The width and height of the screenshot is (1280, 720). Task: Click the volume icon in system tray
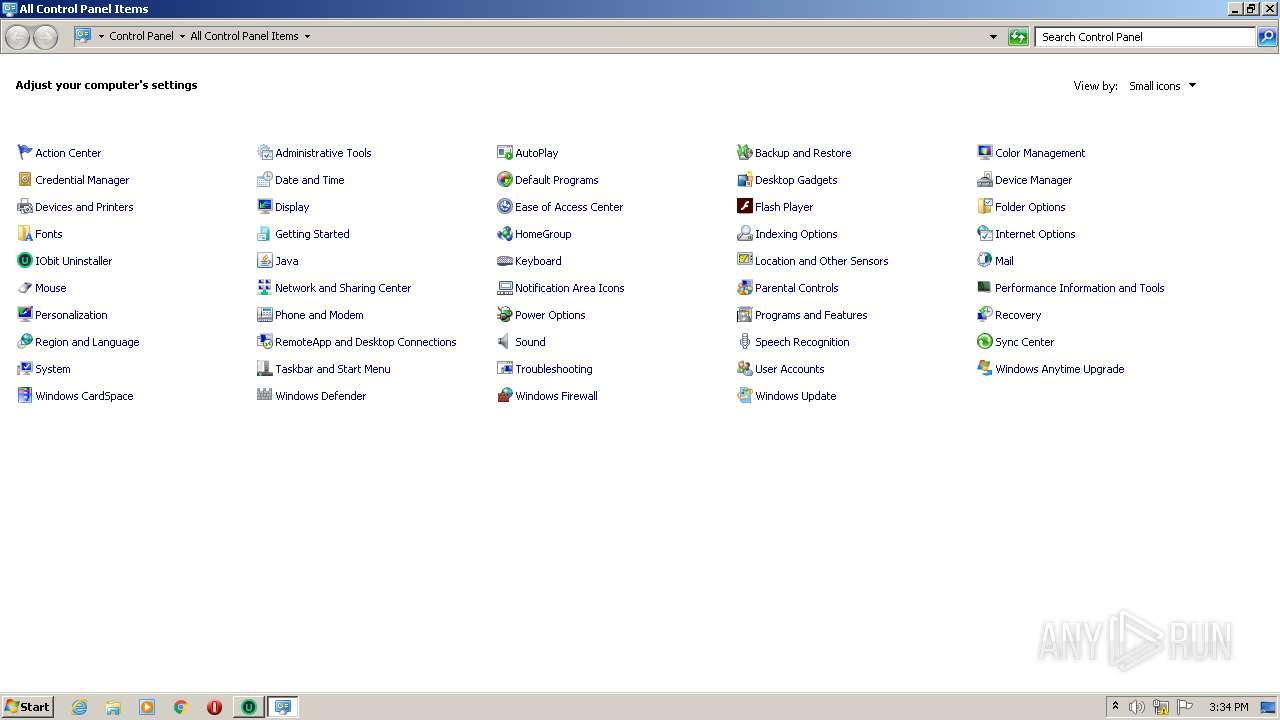pos(1137,707)
